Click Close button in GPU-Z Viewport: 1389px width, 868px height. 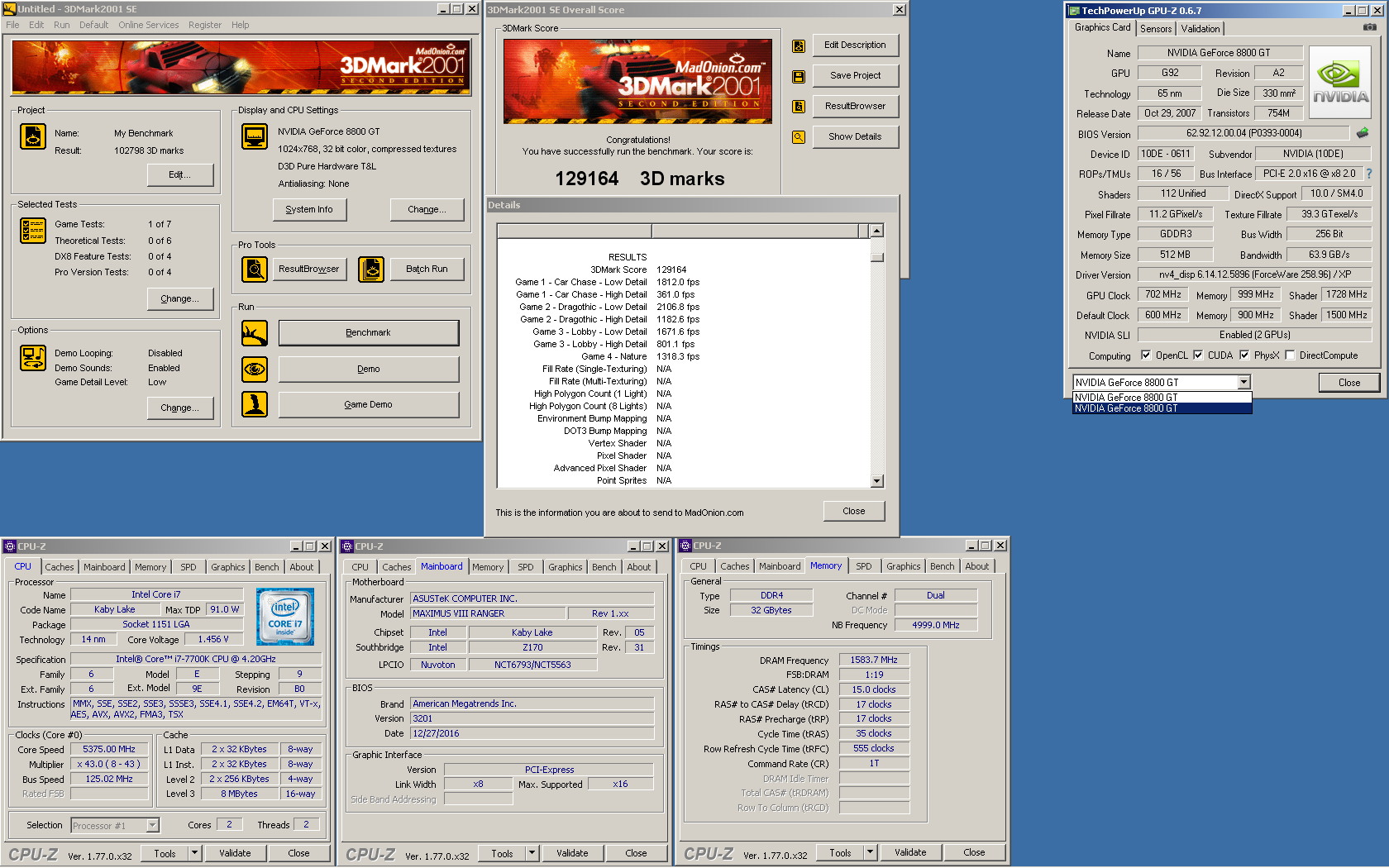(x=1349, y=383)
